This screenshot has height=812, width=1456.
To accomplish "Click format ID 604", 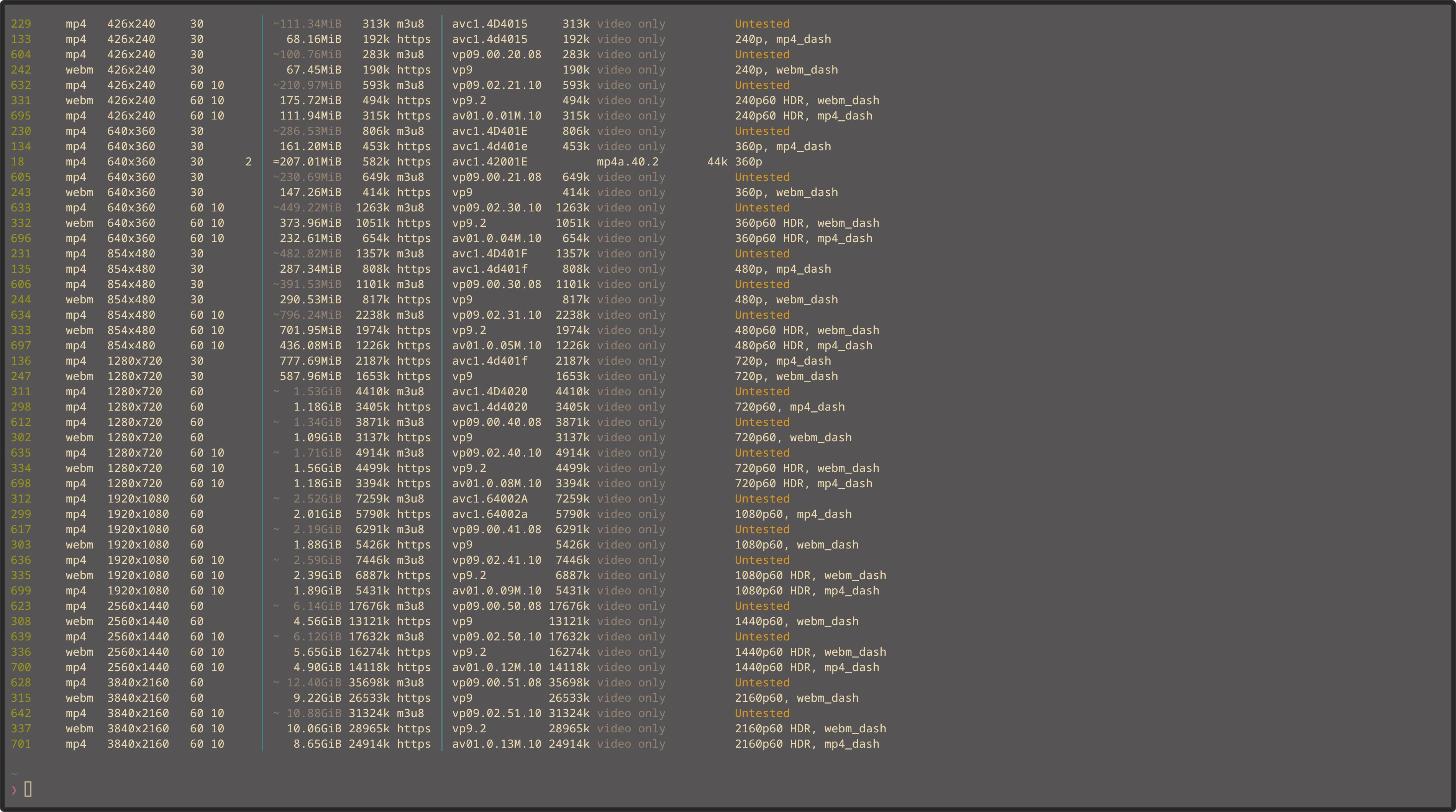I will tap(21, 54).
